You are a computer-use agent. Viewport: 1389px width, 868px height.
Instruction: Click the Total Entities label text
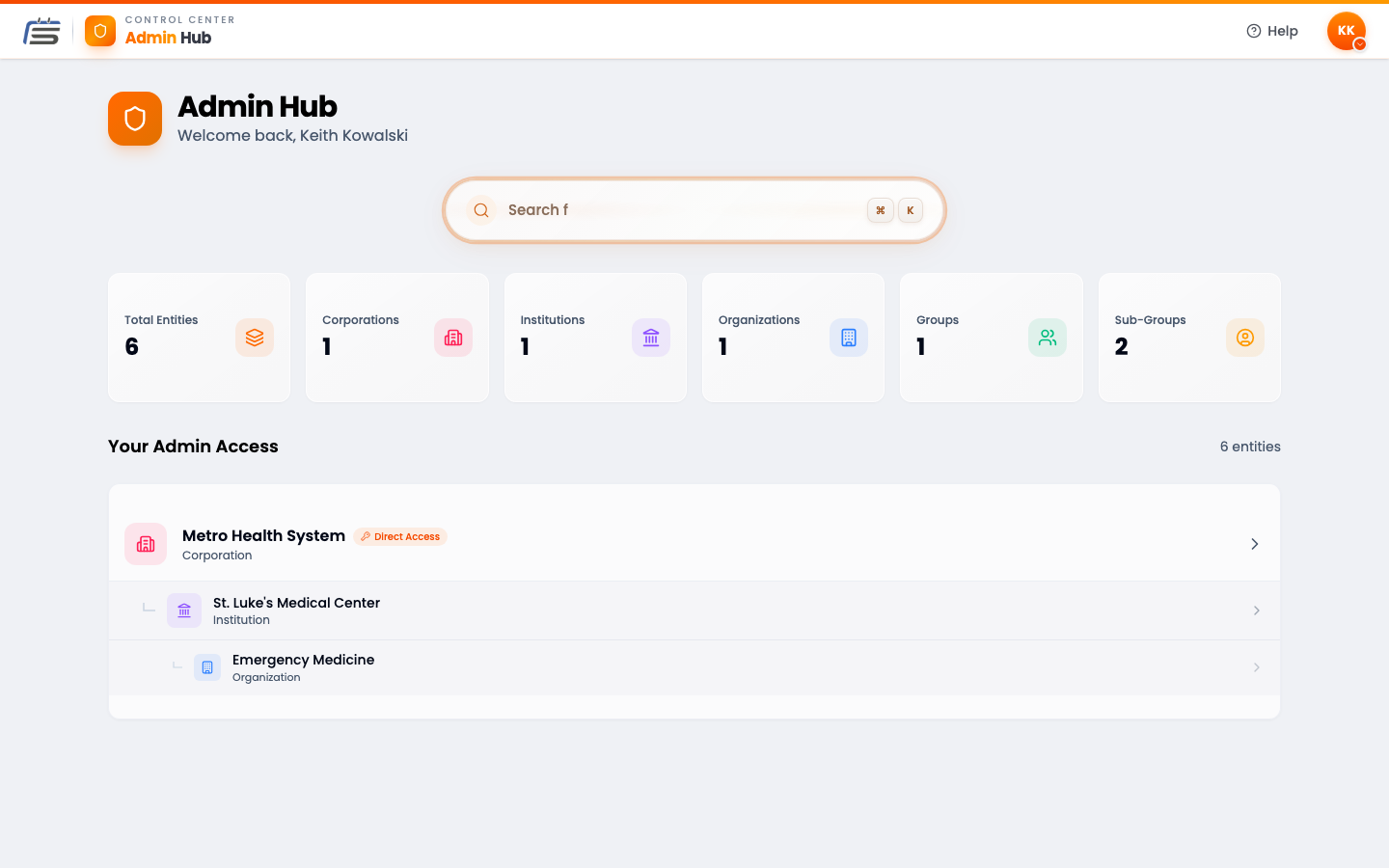(x=161, y=320)
